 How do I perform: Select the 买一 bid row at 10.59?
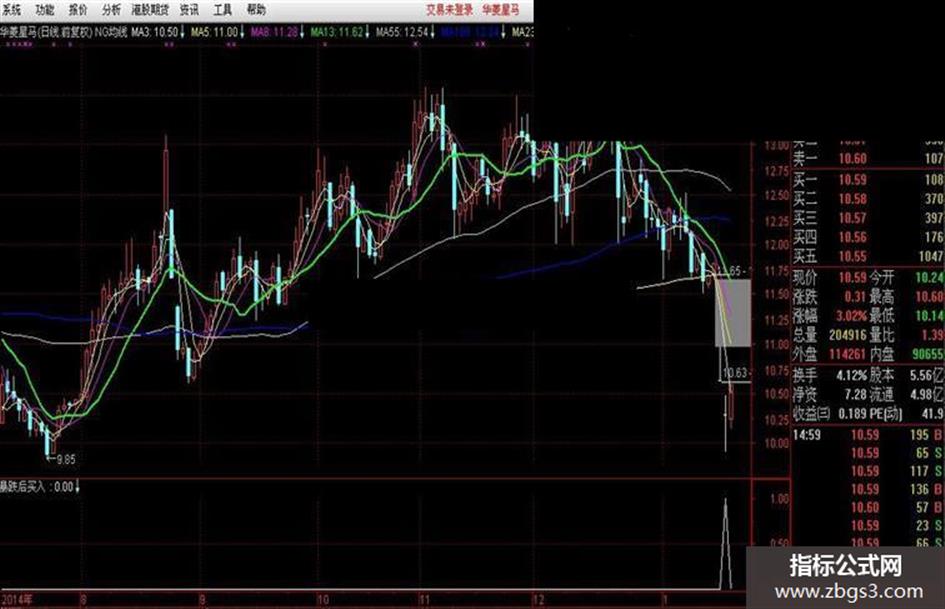[x=867, y=180]
